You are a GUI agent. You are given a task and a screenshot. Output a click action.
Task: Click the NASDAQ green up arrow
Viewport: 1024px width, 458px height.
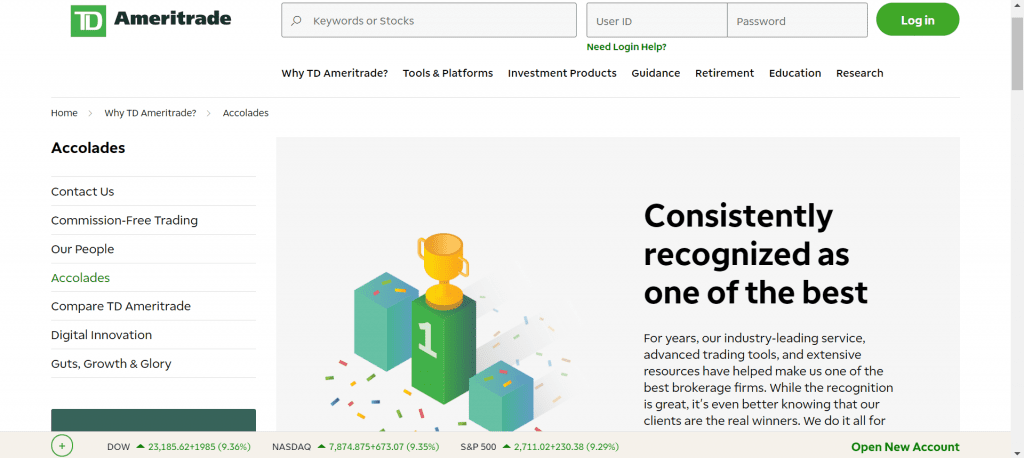point(321,447)
